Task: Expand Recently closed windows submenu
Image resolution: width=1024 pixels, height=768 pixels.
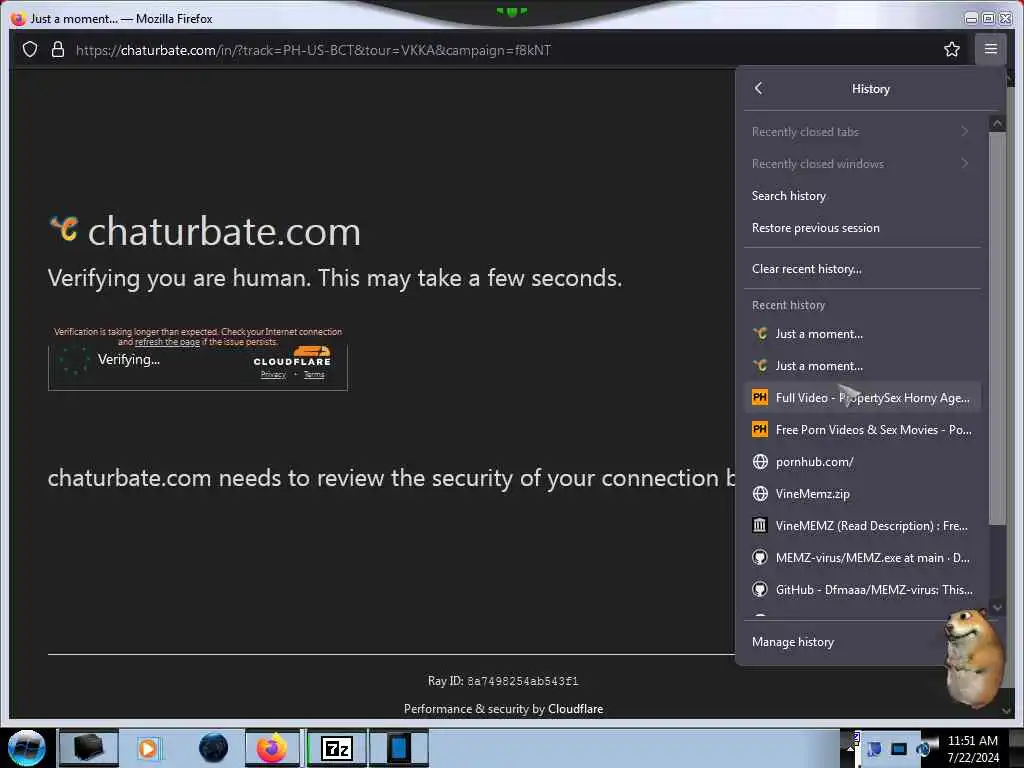Action: click(x=862, y=164)
